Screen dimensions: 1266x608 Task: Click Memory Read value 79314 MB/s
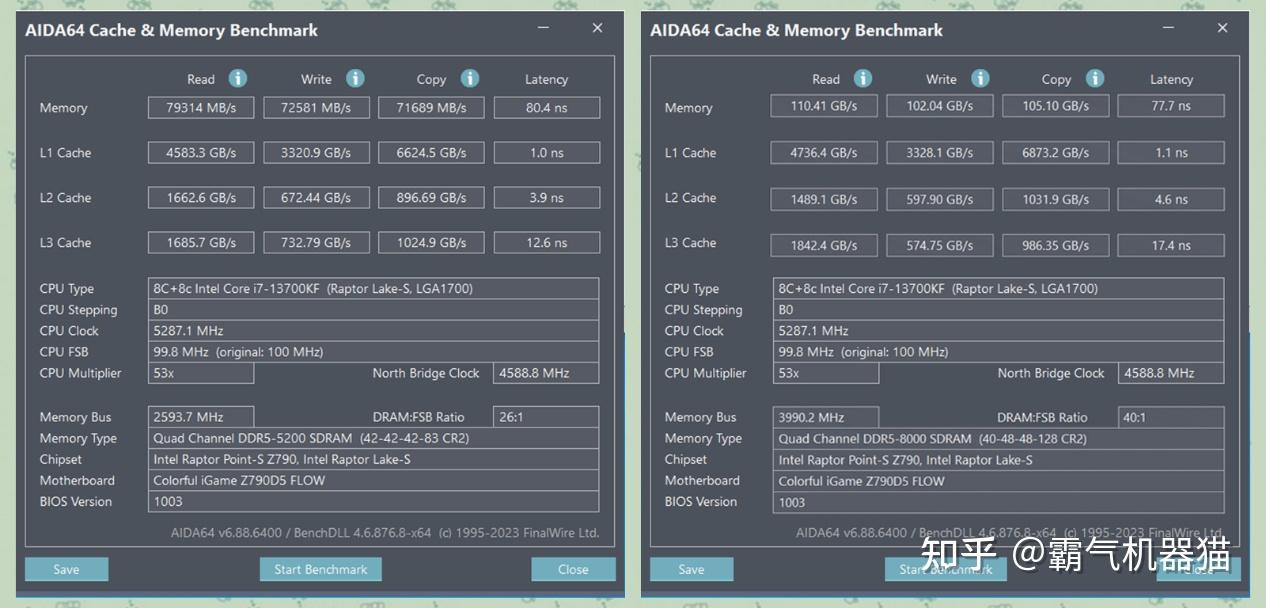tap(201, 107)
